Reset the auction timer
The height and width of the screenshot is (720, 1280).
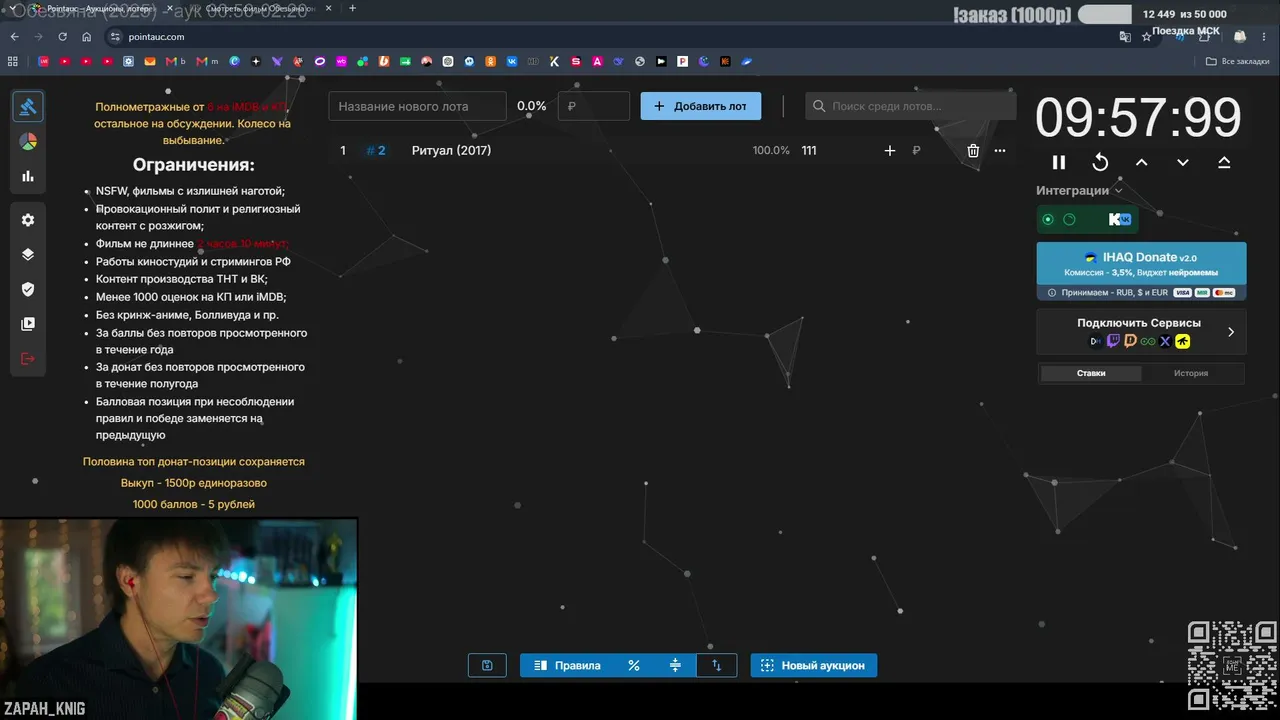[1100, 162]
